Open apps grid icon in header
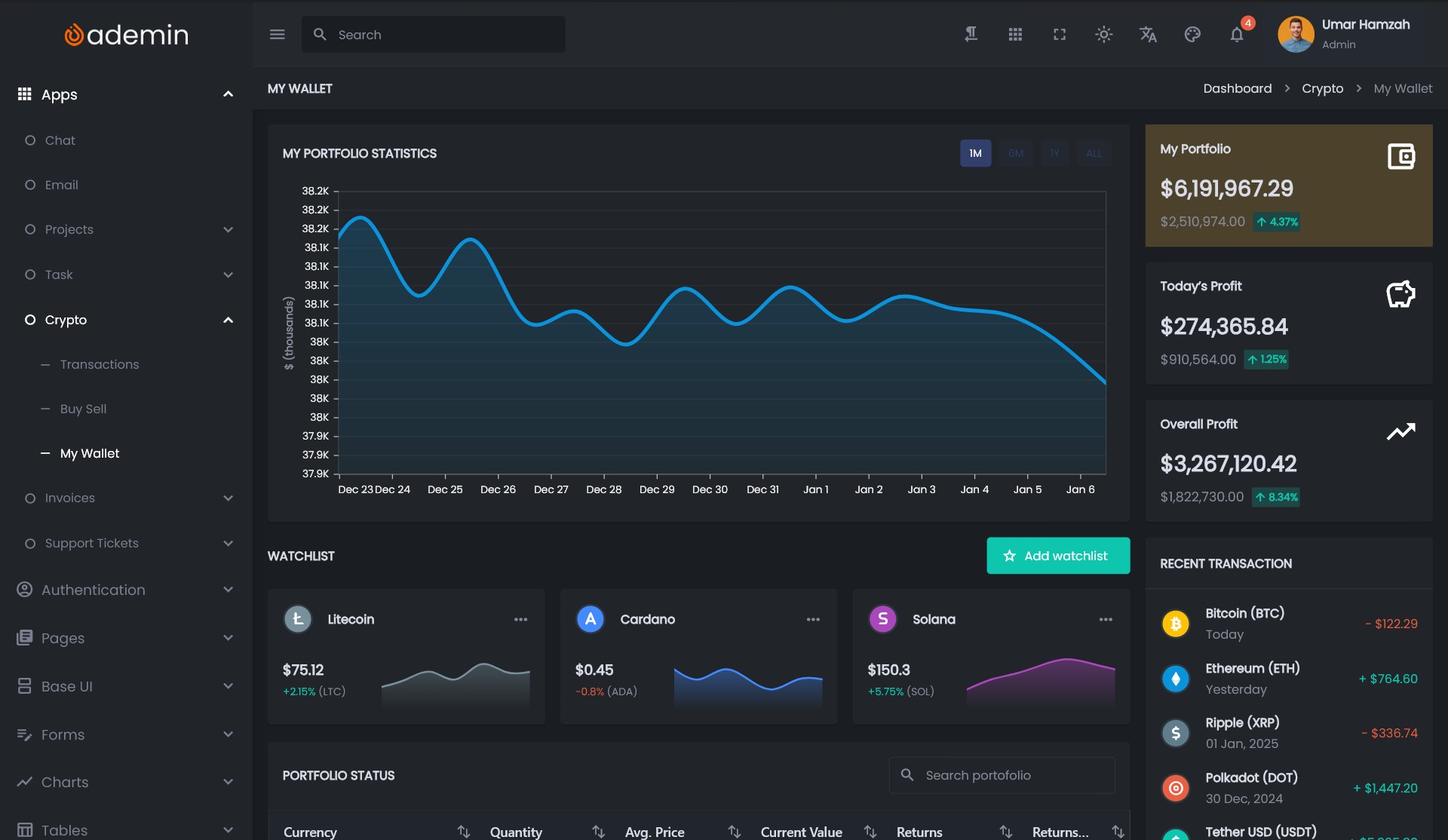The height and width of the screenshot is (840, 1448). 1015,35
